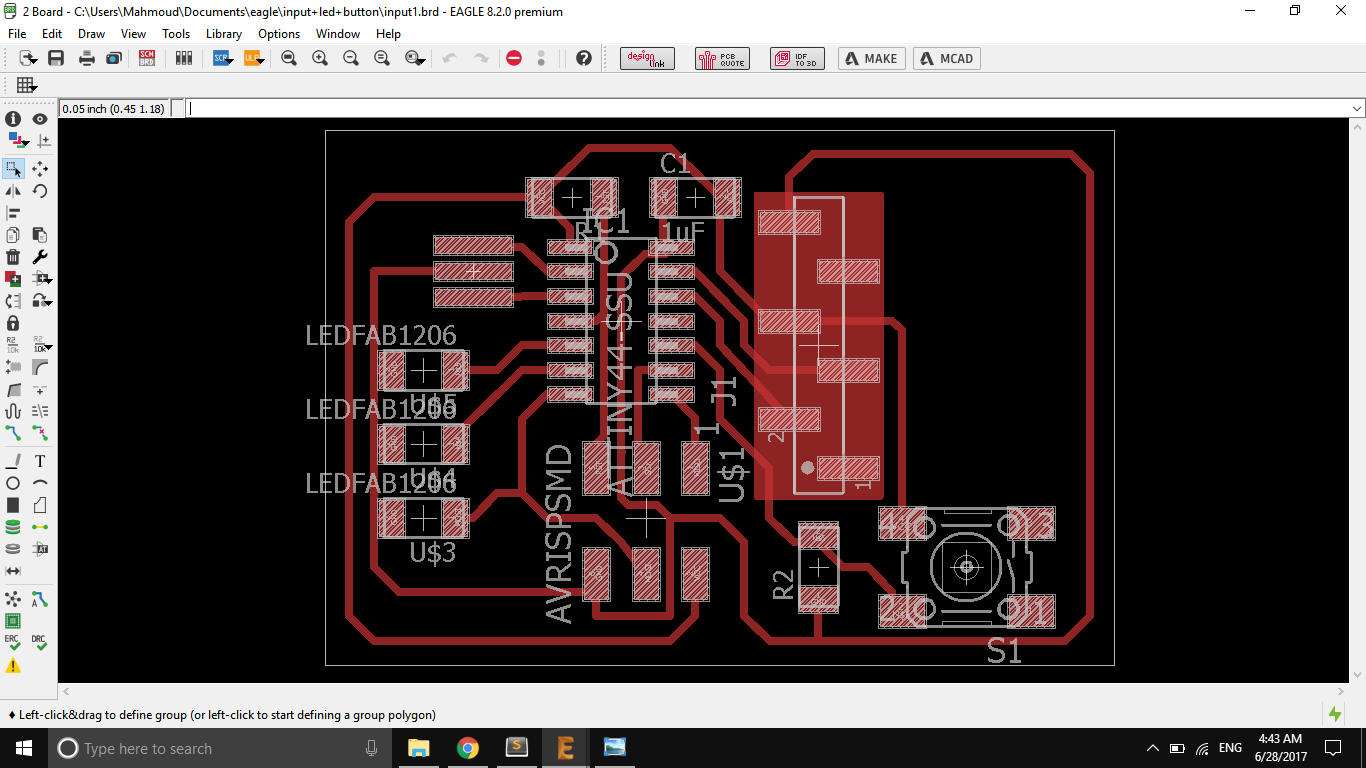The height and width of the screenshot is (768, 1366).
Task: Select the Text tool
Action: pyautogui.click(x=40, y=461)
